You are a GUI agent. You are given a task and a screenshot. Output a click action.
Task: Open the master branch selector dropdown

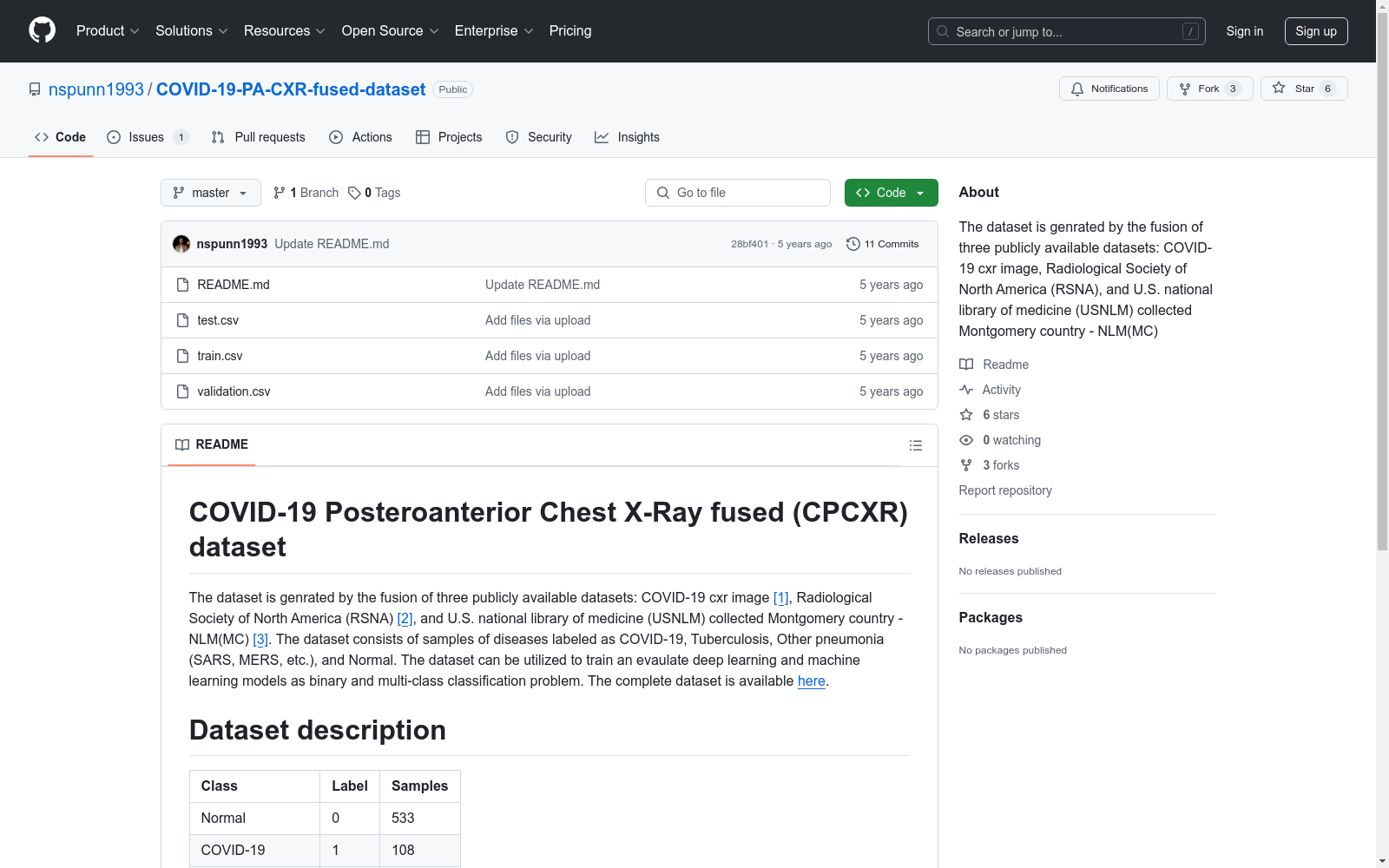(211, 193)
